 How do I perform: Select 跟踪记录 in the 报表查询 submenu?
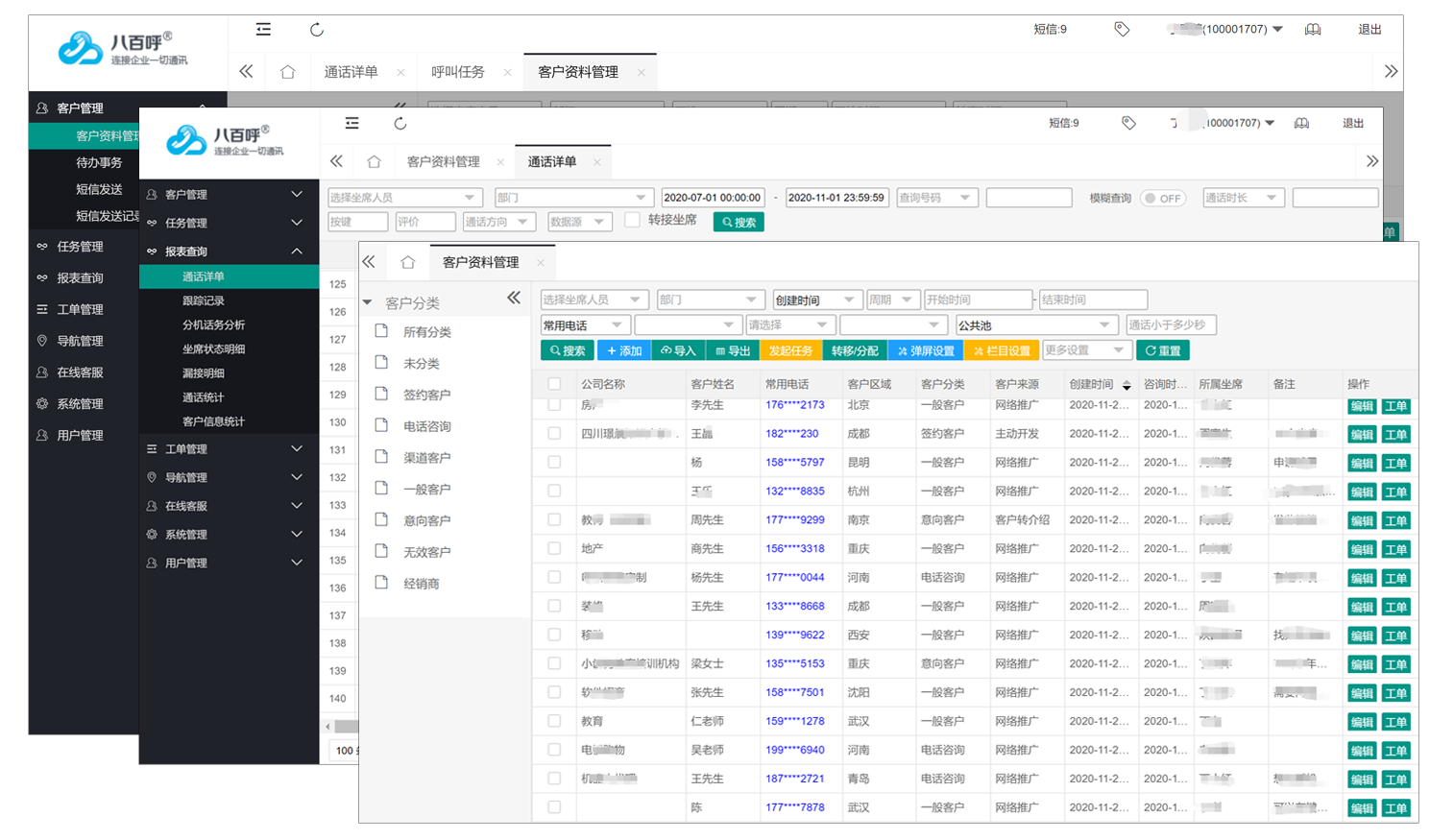[204, 300]
